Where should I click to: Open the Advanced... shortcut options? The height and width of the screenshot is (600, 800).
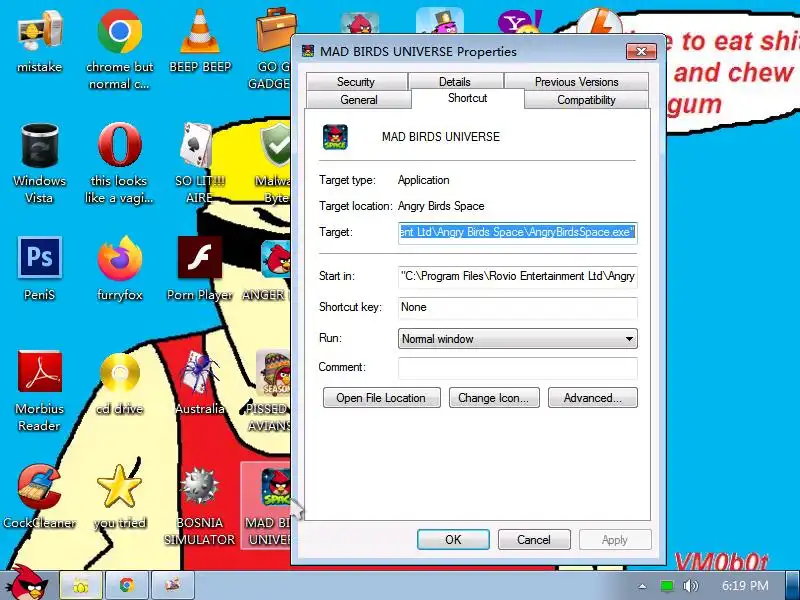point(592,397)
